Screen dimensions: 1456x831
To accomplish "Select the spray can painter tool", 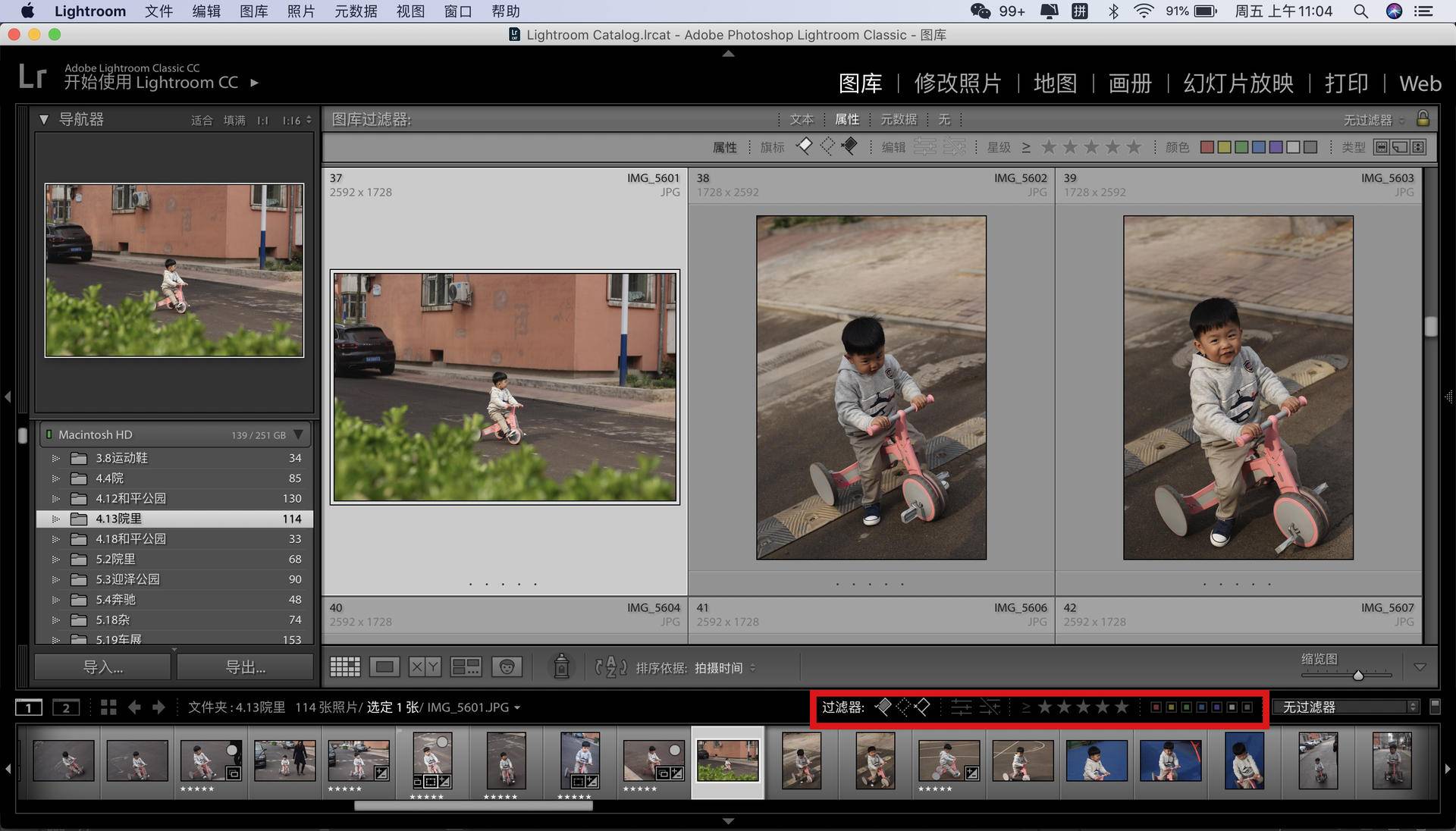I will [561, 666].
